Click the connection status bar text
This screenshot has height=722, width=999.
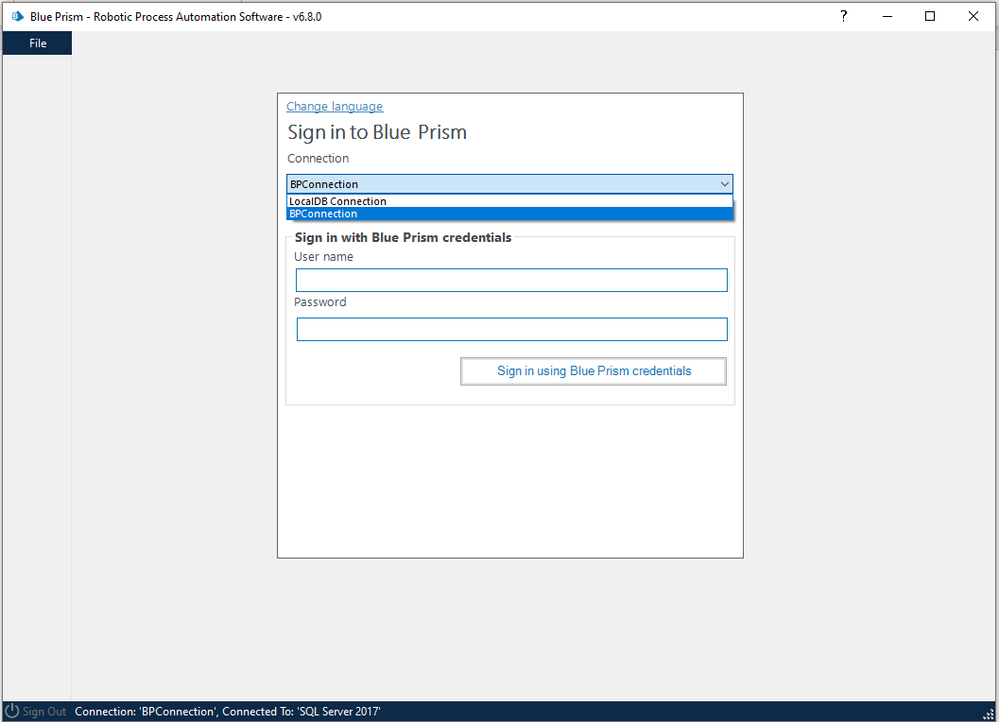click(227, 711)
